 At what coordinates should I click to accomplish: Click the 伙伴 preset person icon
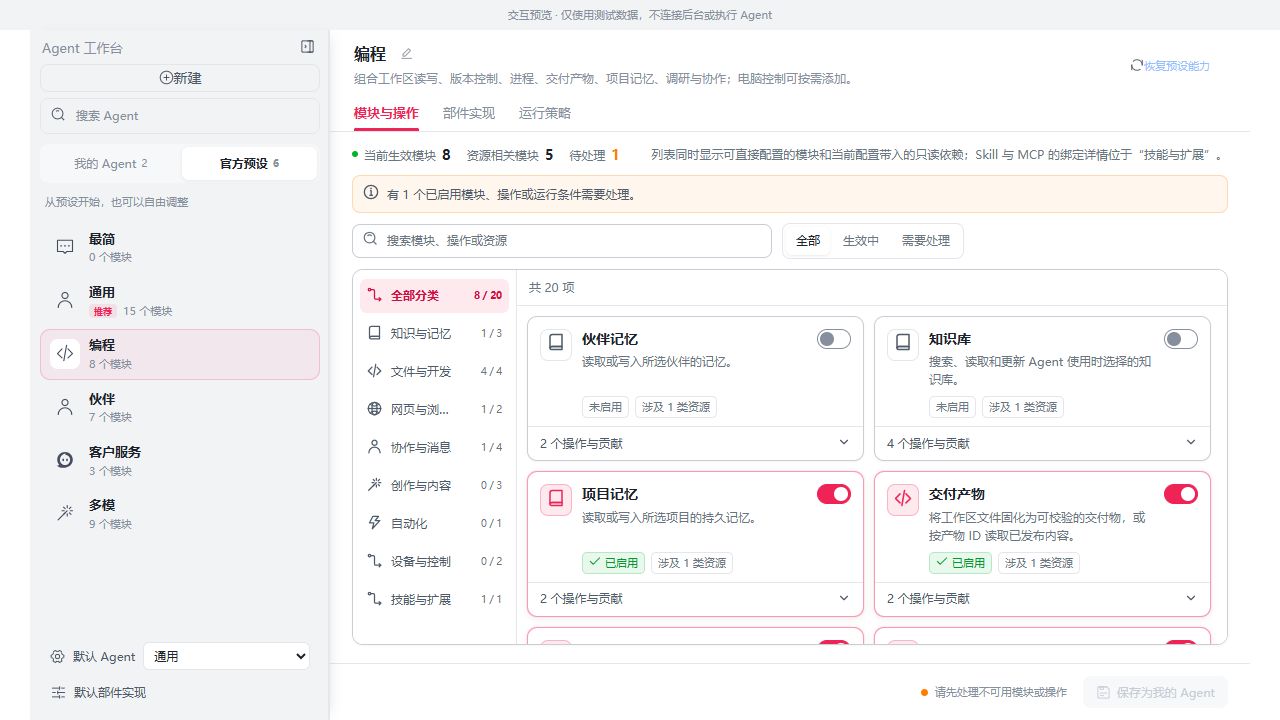[65, 407]
